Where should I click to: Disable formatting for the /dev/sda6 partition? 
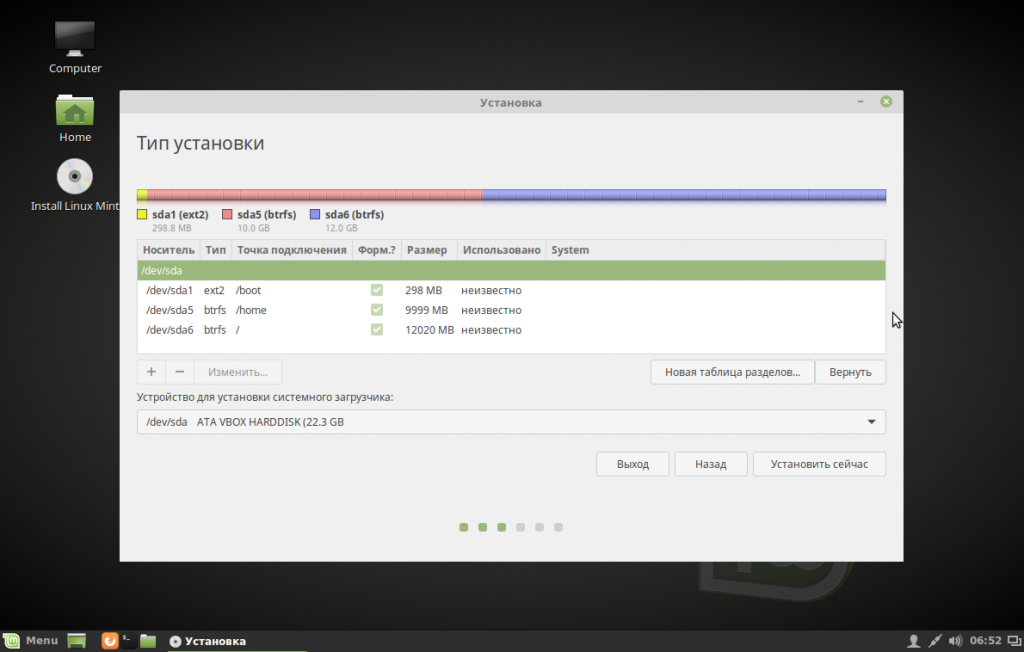pos(377,330)
